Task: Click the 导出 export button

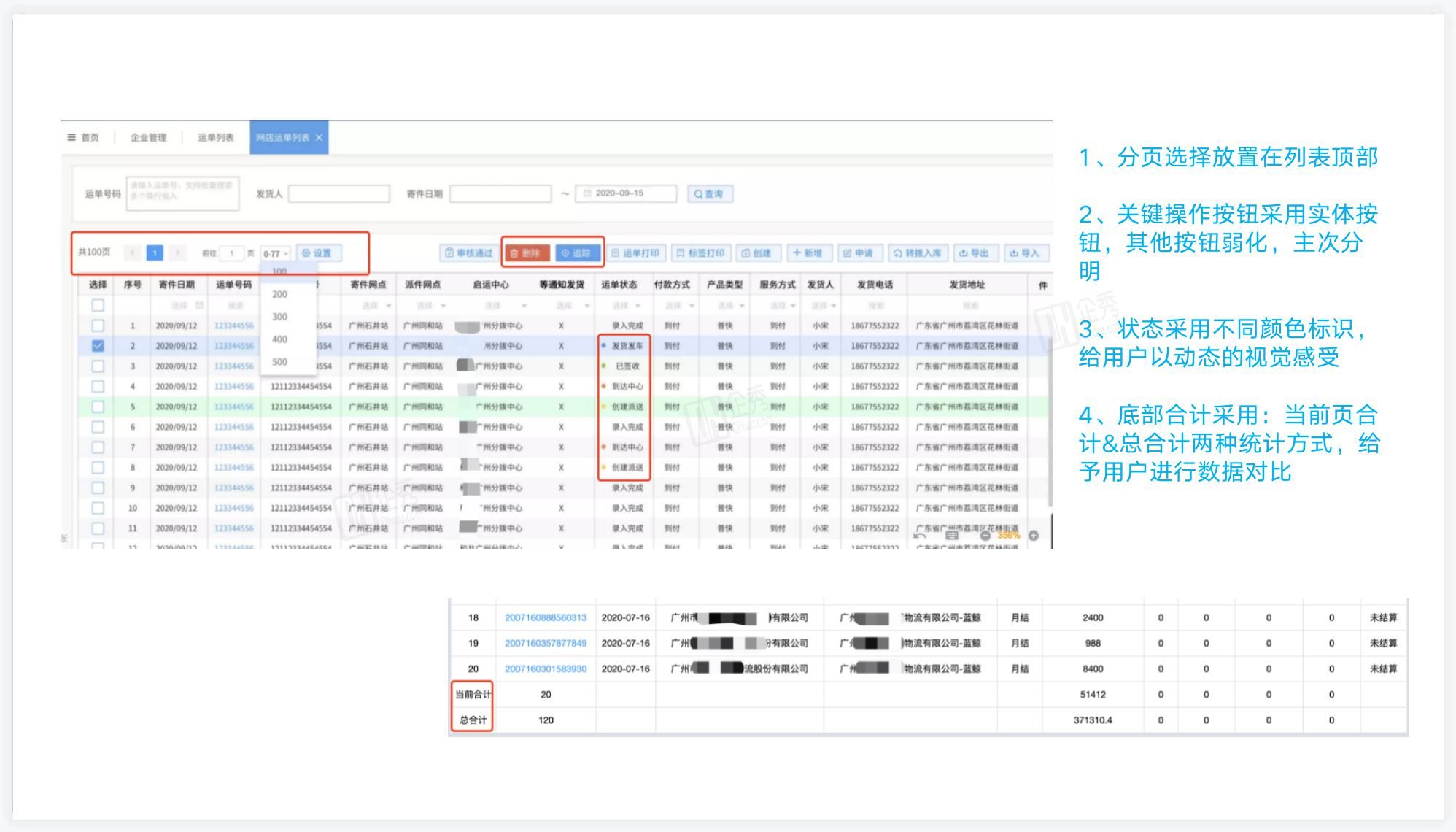Action: [975, 253]
